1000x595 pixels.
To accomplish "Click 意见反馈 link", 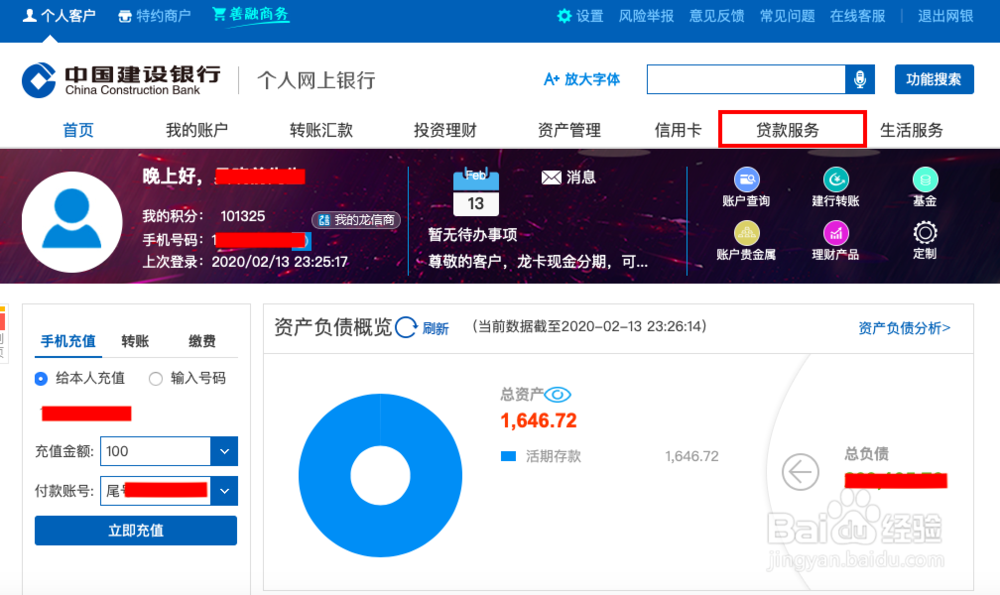I will tap(717, 16).
